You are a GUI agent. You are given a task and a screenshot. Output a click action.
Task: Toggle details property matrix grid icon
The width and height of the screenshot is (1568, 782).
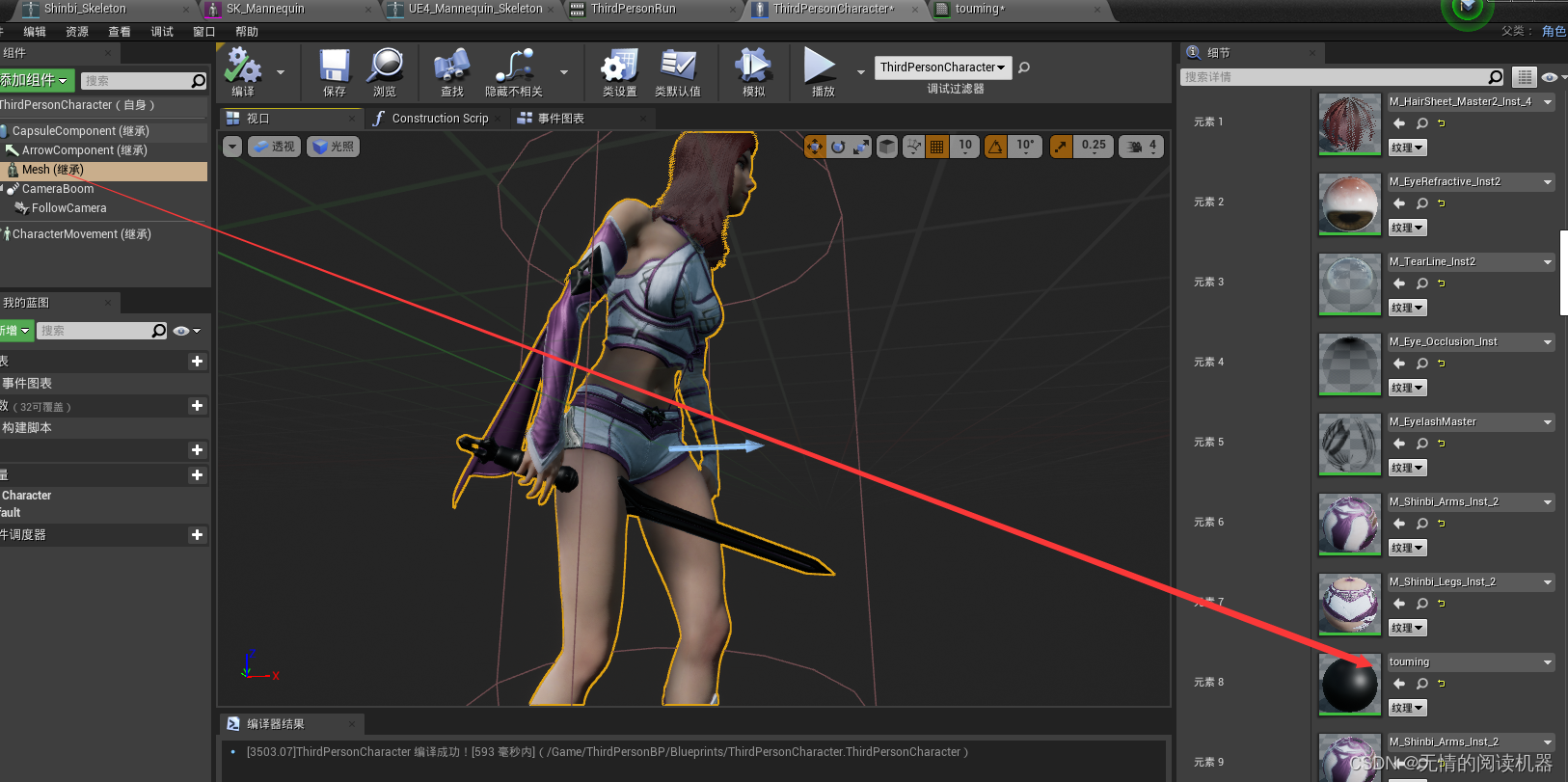pos(1524,77)
